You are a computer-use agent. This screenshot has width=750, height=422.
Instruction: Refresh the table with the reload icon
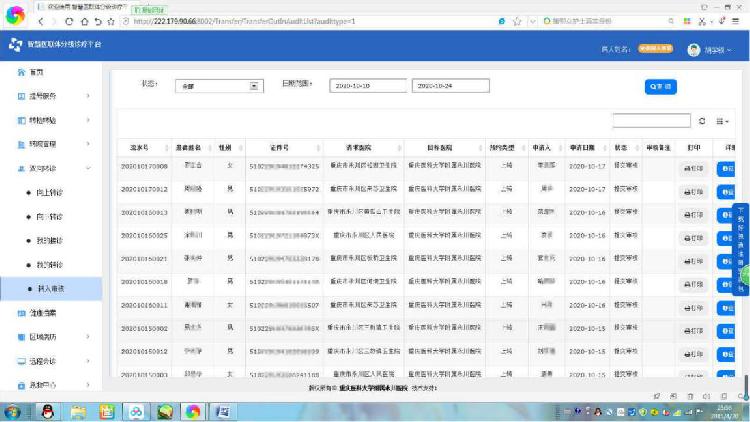pos(702,121)
